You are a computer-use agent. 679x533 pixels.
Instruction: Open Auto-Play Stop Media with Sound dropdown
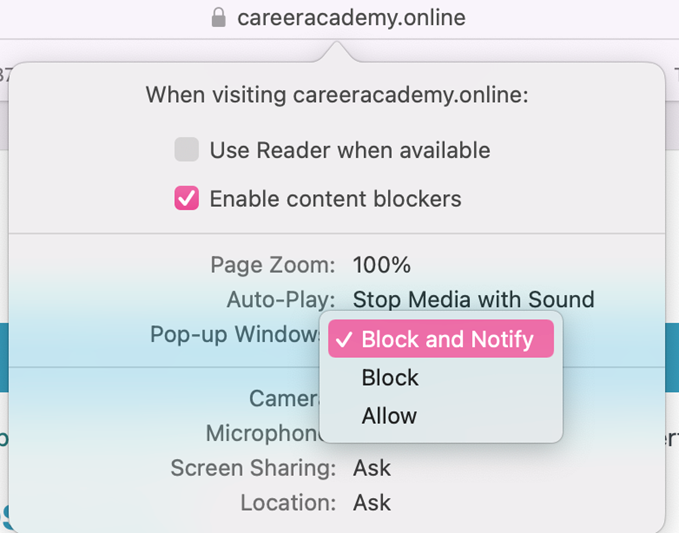[473, 299]
